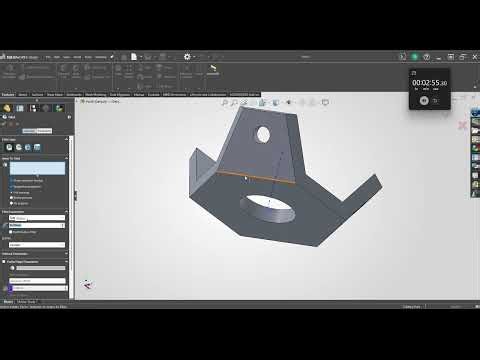Toggle Tangent propagation checkbox
Viewport: 480px width, 360px height.
point(11,187)
